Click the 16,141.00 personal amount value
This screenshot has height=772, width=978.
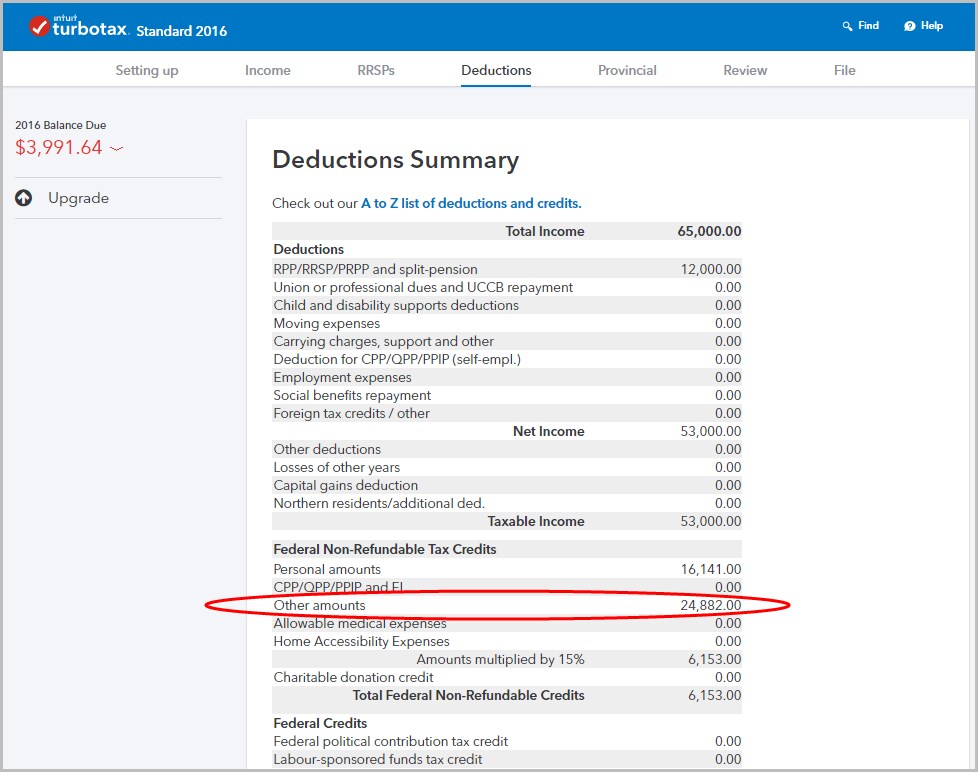(710, 569)
